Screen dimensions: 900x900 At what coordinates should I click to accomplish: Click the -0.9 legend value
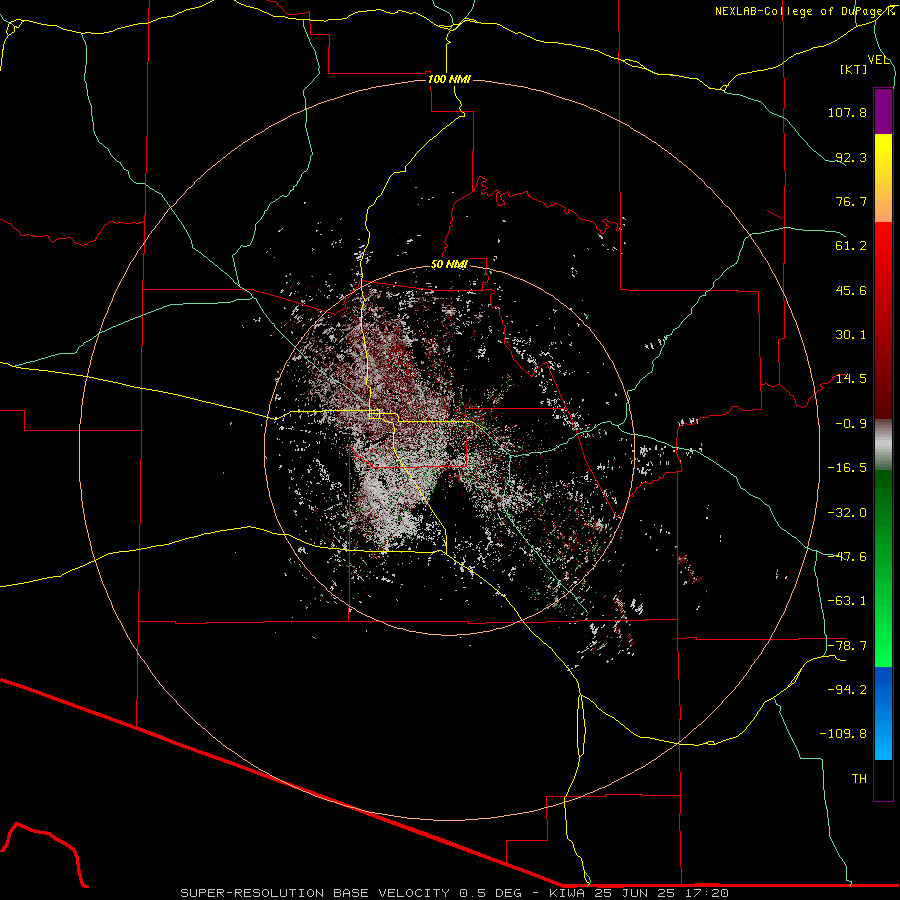(851, 424)
